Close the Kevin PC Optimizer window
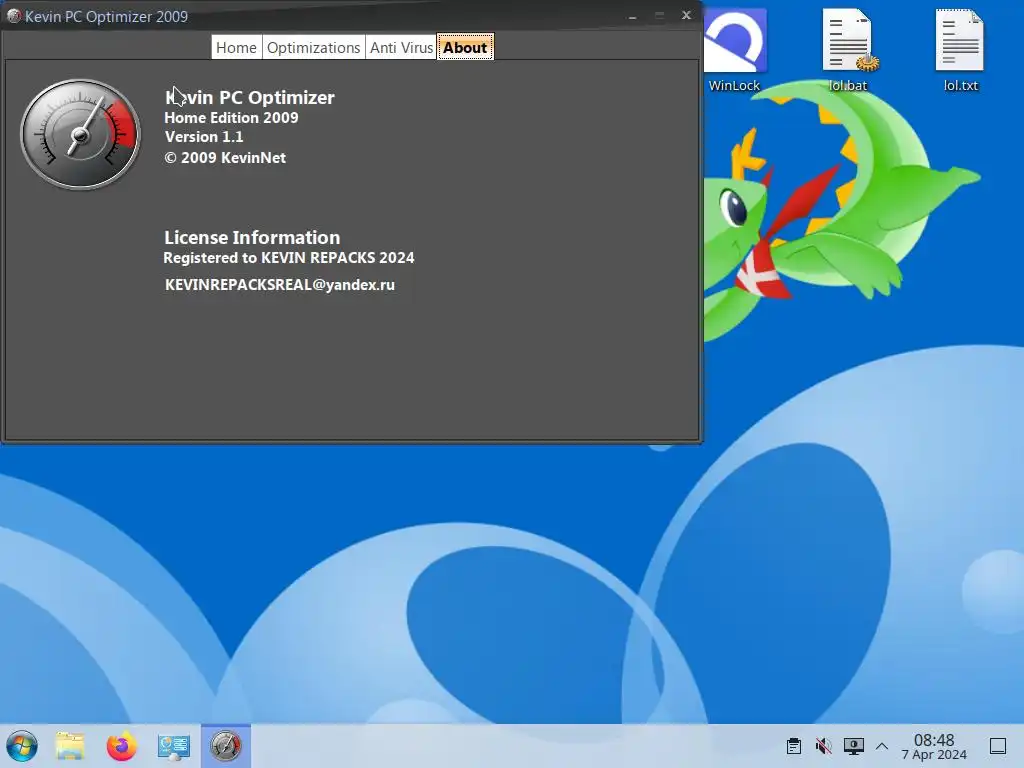The height and width of the screenshot is (768, 1024). 686,15
